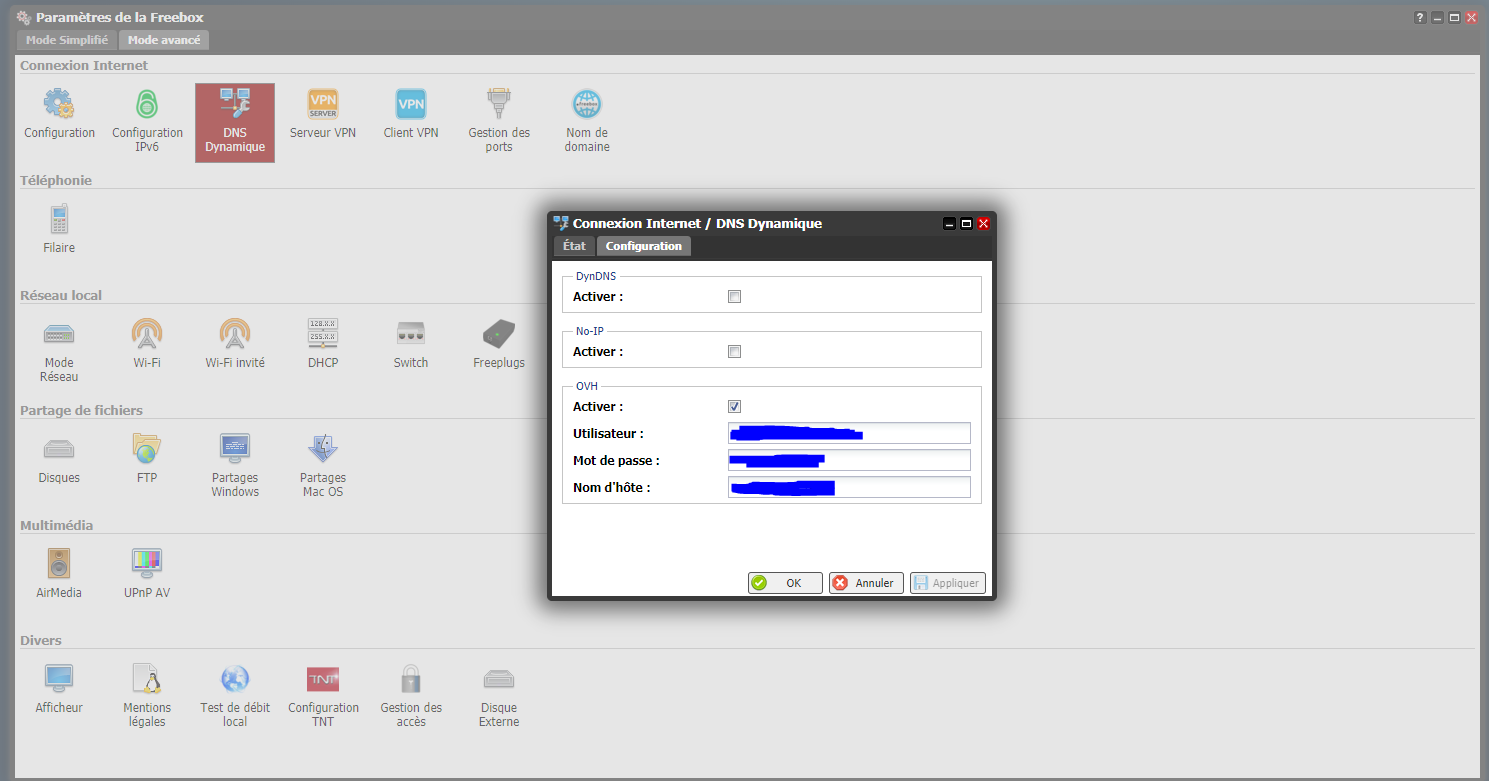Uncheck the OVH Activer checkbox
Viewport: 1489px width, 781px height.
point(735,407)
